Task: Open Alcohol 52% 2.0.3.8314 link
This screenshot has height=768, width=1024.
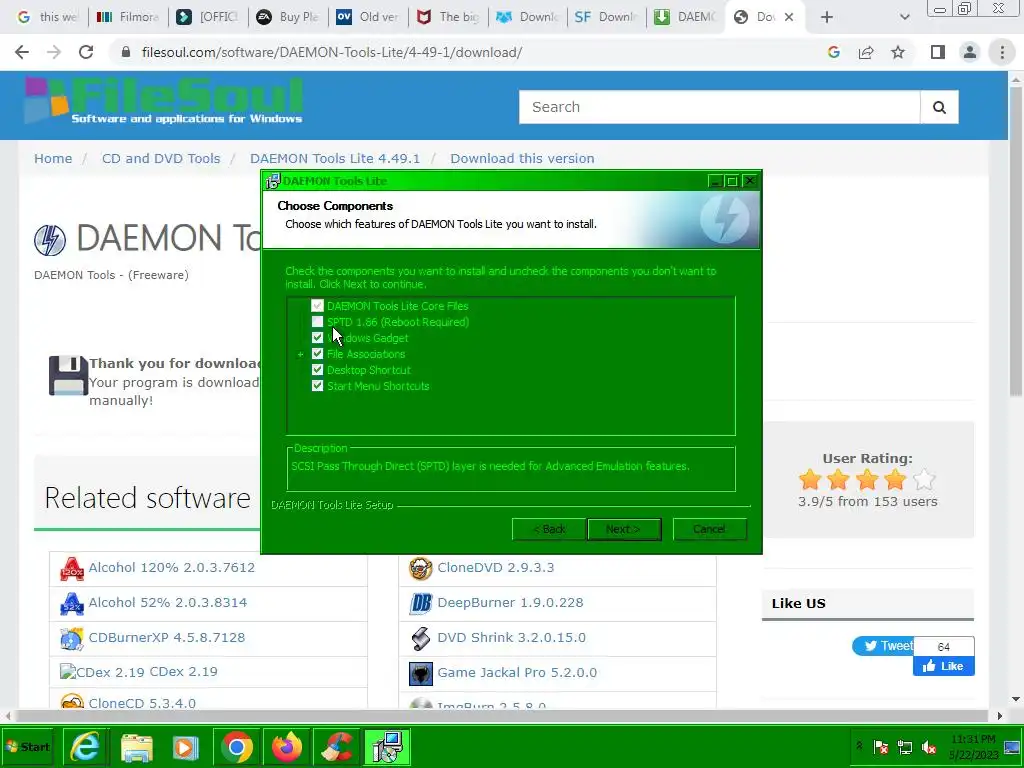Action: click(x=168, y=603)
